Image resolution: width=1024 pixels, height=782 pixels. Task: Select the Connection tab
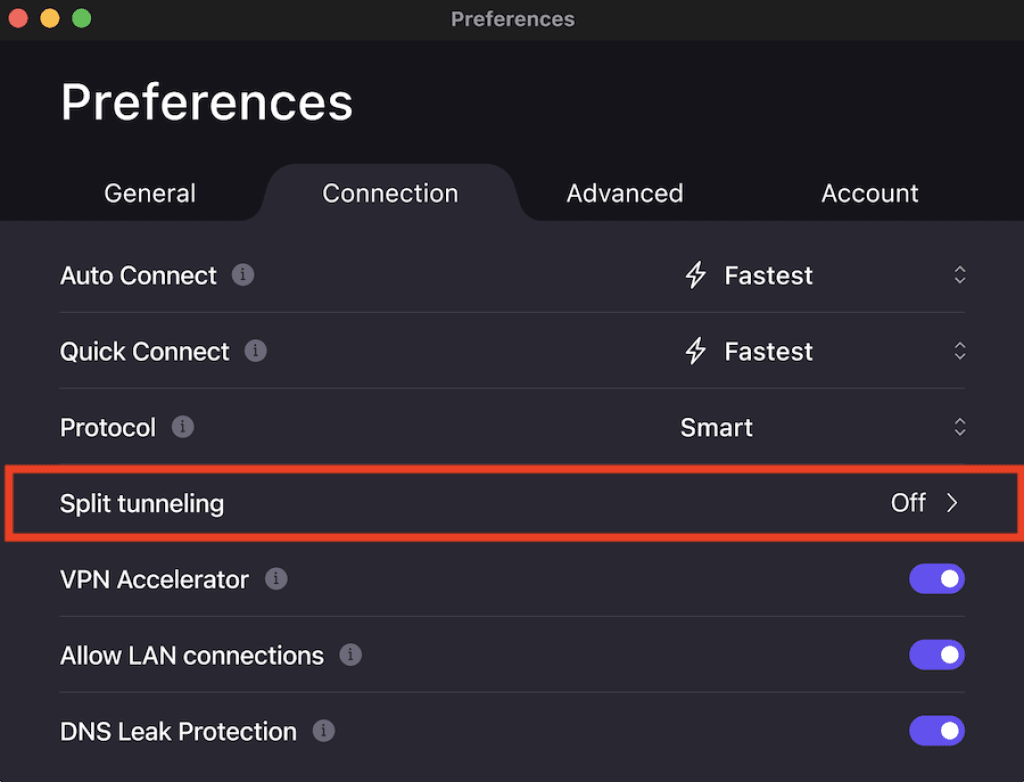[x=390, y=193]
